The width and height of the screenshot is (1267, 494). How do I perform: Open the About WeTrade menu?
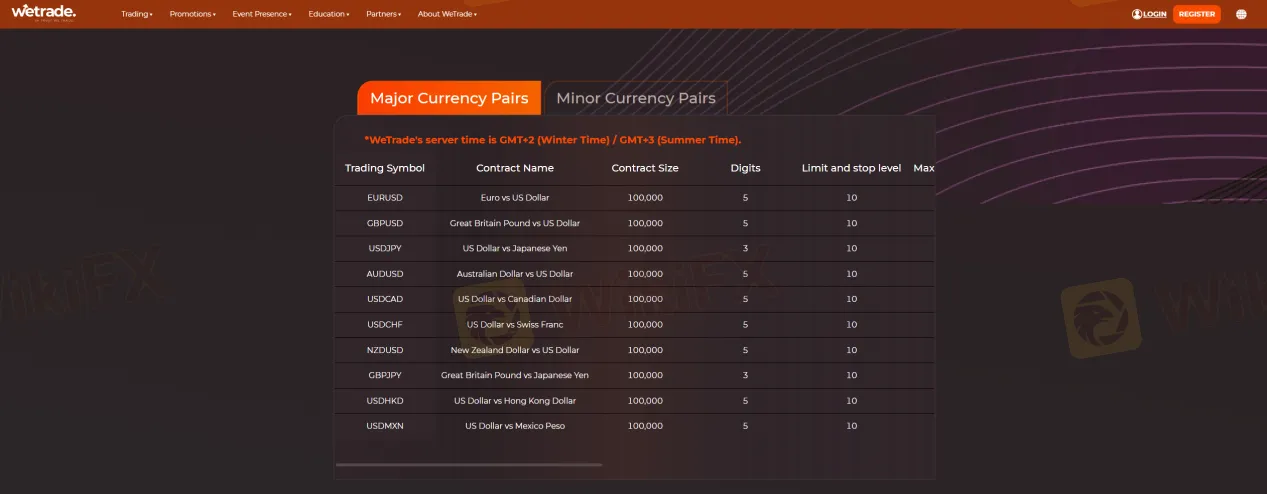(447, 15)
